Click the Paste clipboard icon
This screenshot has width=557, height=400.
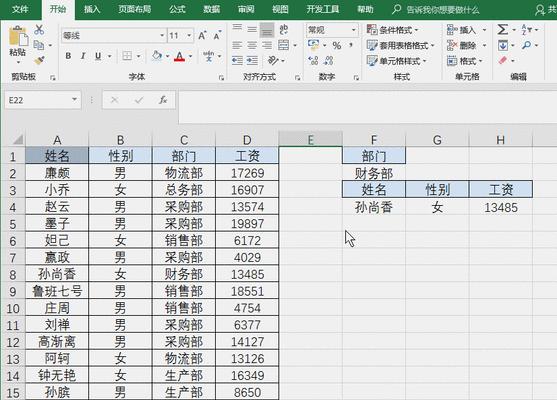[x=17, y=37]
